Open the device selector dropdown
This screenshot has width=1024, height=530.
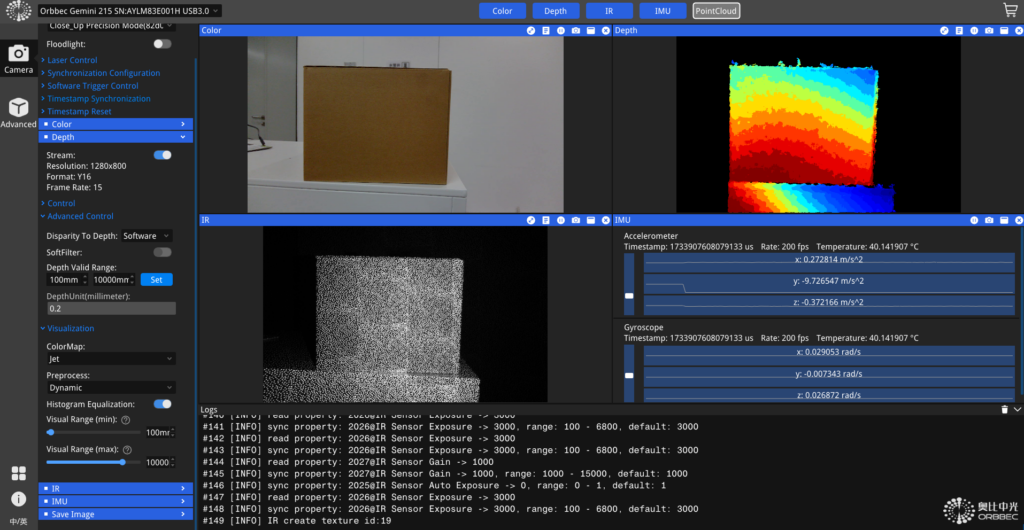pyautogui.click(x=129, y=11)
